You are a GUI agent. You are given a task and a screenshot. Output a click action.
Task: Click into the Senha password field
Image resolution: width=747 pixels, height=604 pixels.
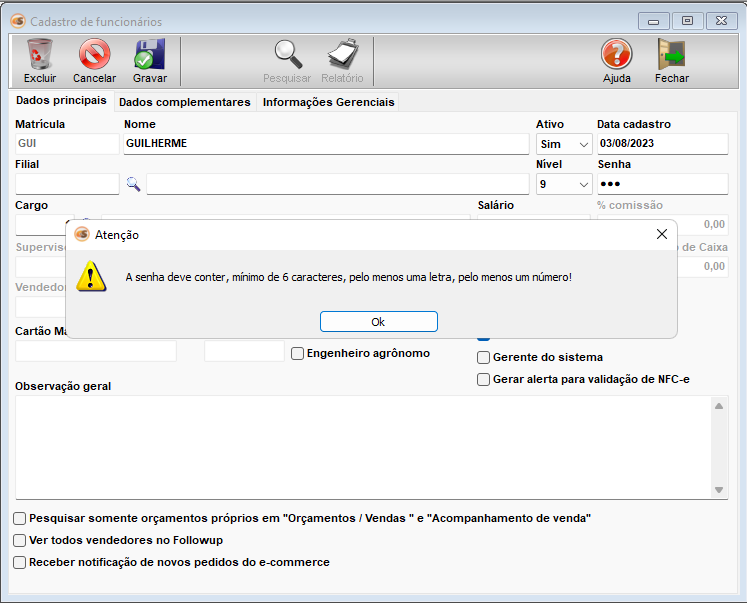[x=662, y=184]
